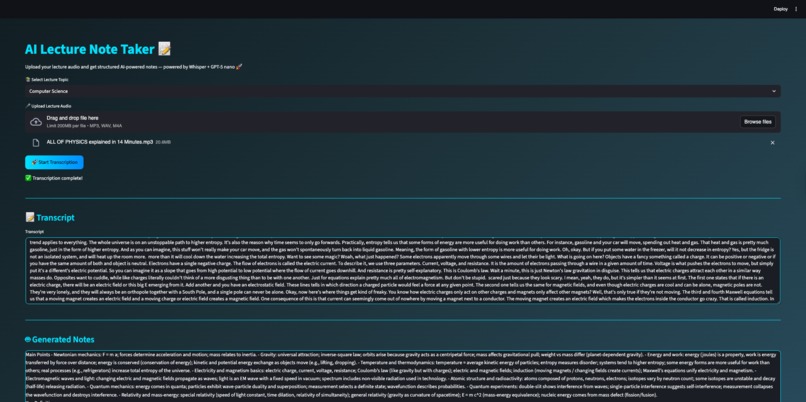The height and width of the screenshot is (402, 806).
Task: Click the app subtitle about Whisper
Action: tap(133, 67)
